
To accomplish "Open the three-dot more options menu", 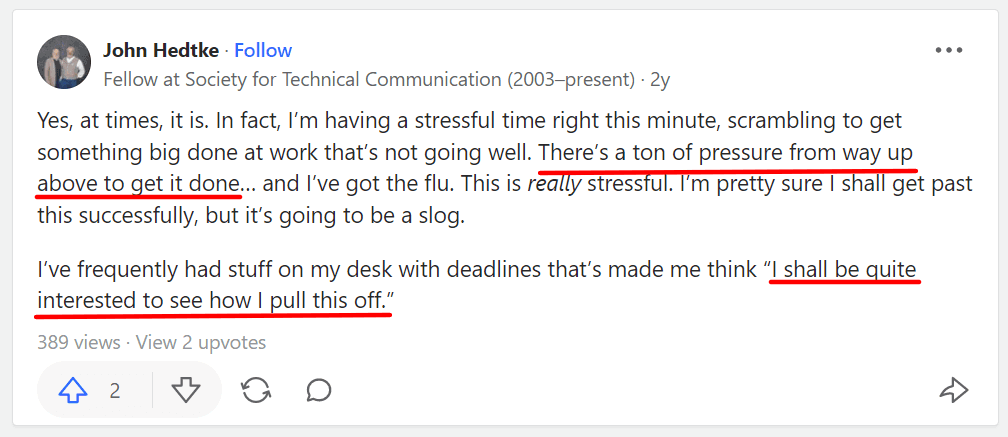I will (948, 51).
